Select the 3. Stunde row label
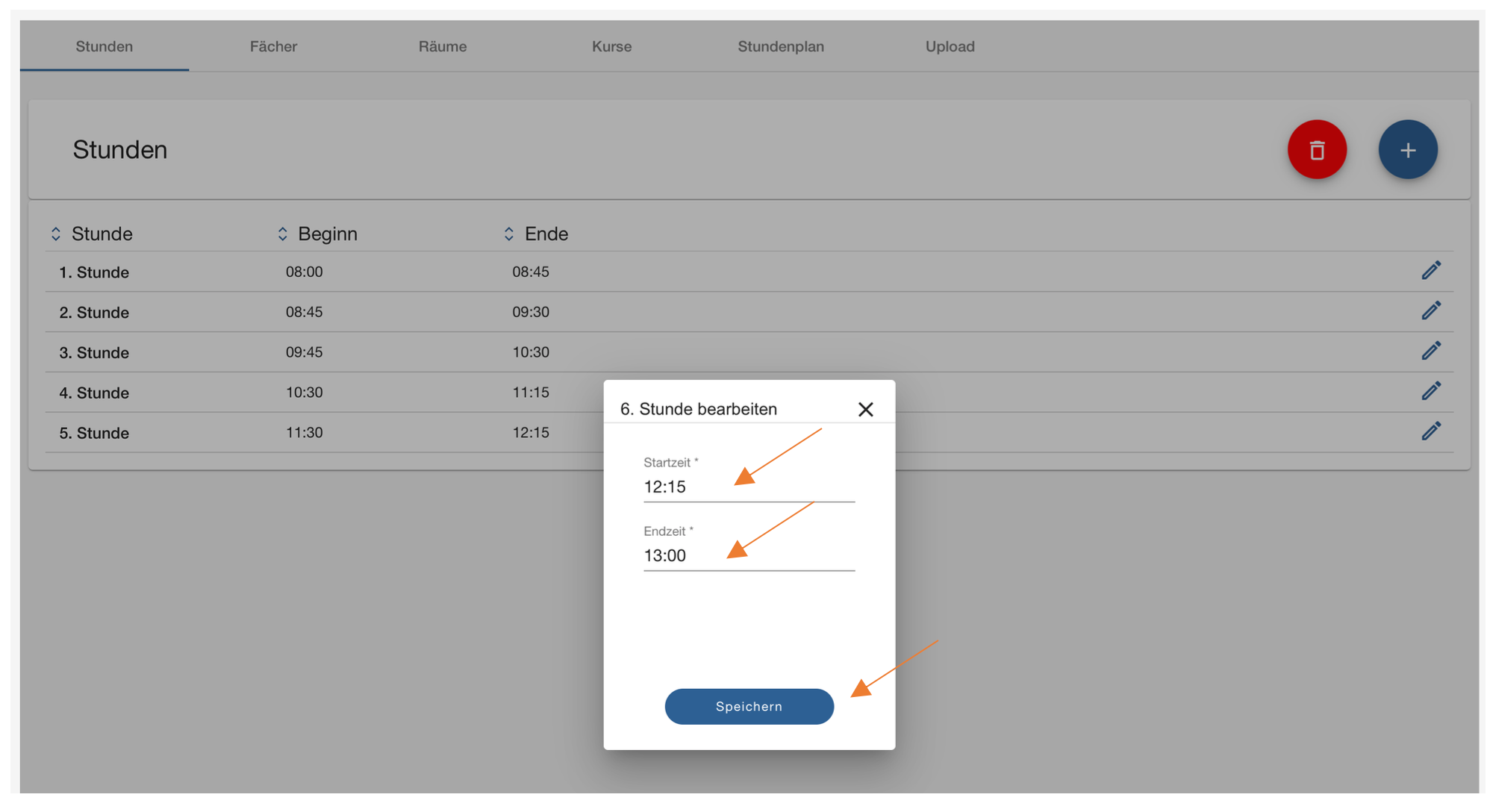The image size is (1493, 812). [94, 353]
